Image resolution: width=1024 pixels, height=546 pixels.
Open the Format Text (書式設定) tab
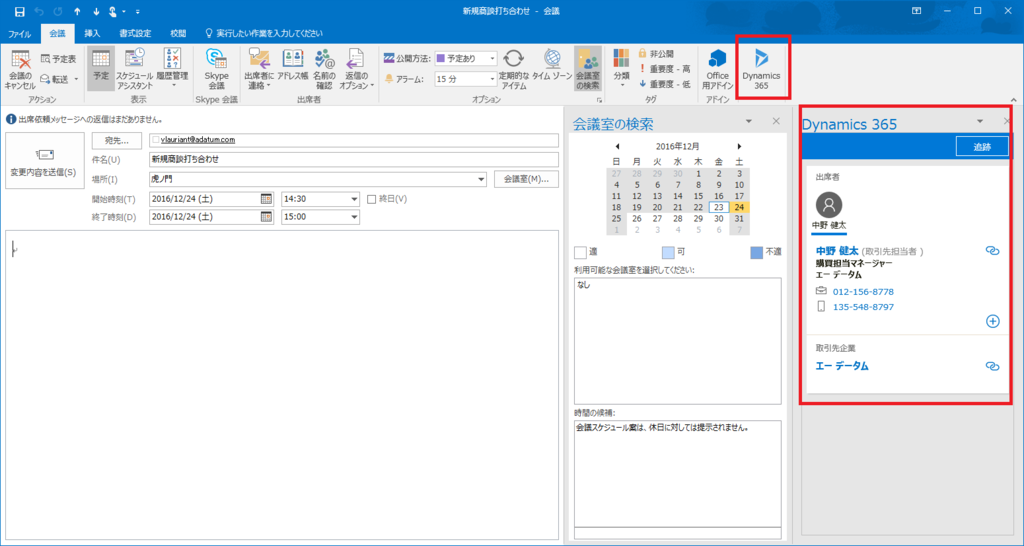click(x=135, y=33)
